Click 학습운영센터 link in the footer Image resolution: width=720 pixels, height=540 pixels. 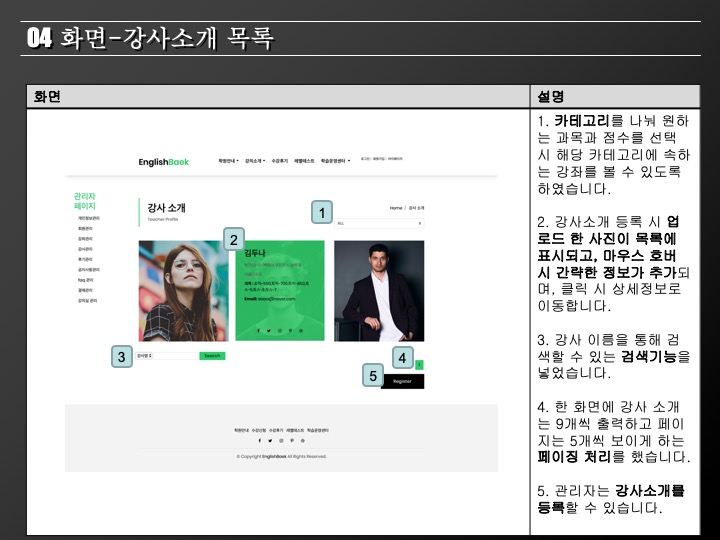[318, 430]
